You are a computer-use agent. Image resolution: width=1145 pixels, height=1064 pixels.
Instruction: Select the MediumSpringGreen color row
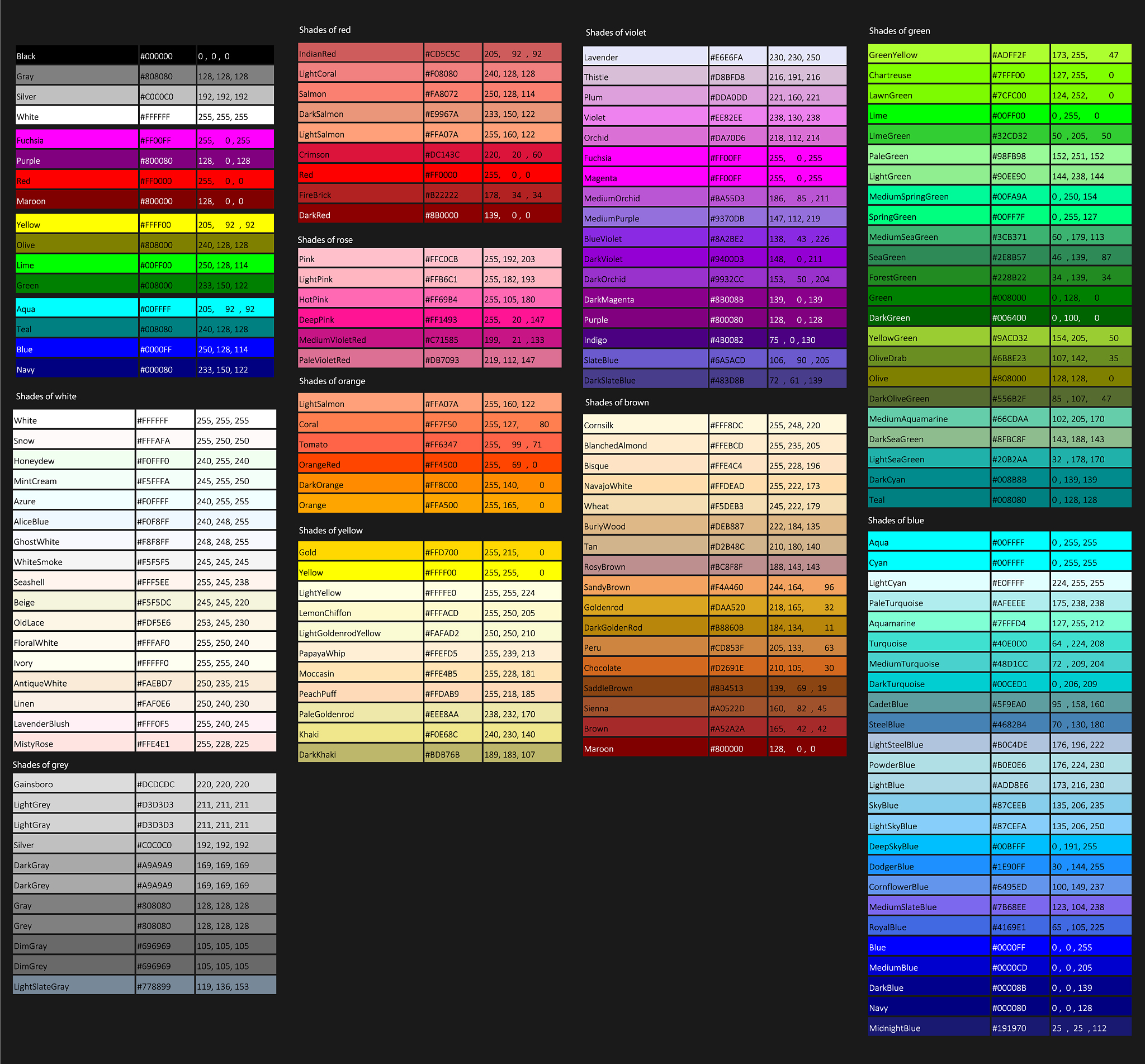929,196
